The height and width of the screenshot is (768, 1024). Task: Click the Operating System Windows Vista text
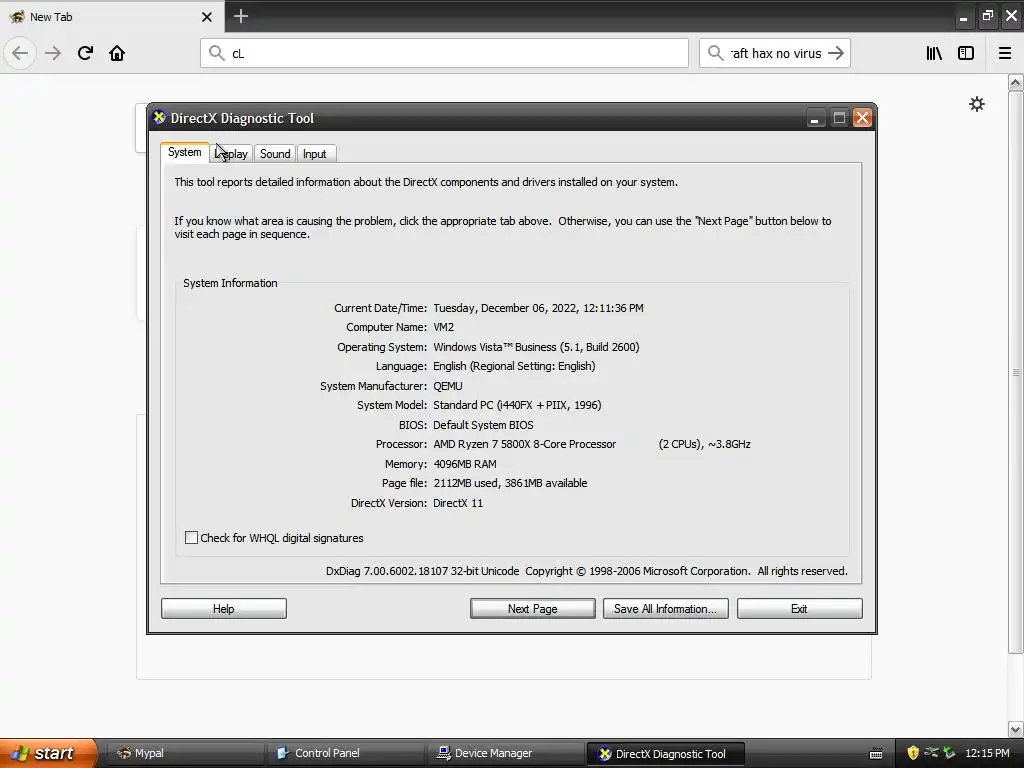click(x=536, y=347)
